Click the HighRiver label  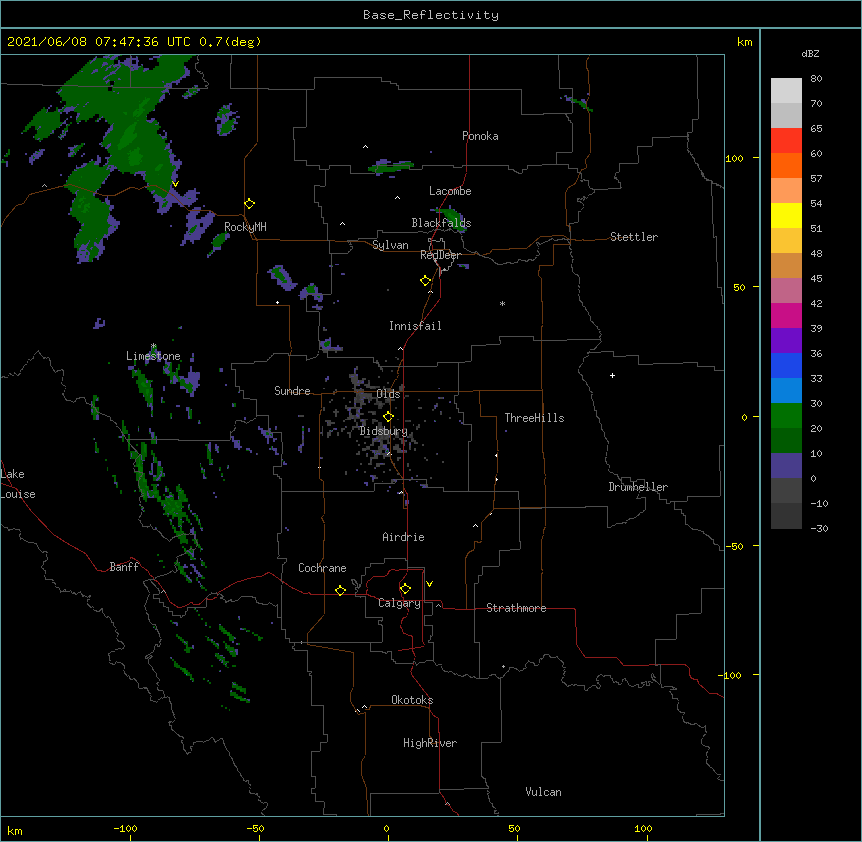[430, 743]
